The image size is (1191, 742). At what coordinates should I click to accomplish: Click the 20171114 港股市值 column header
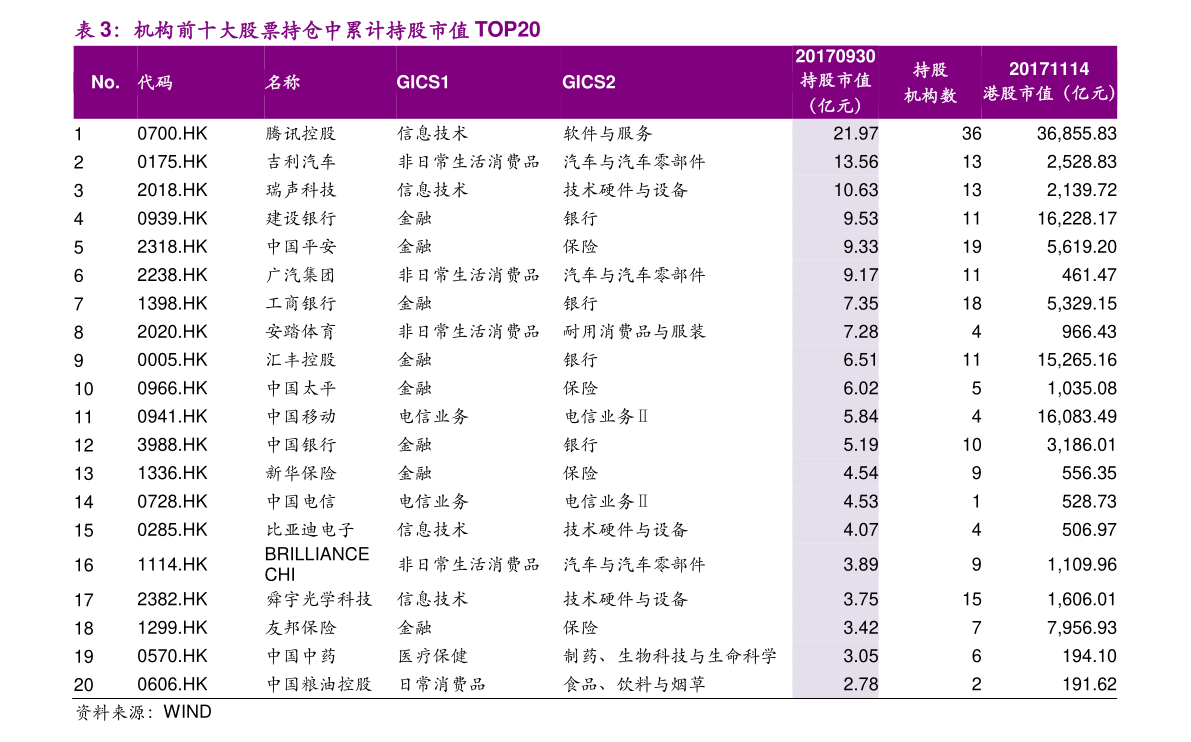click(x=1049, y=81)
